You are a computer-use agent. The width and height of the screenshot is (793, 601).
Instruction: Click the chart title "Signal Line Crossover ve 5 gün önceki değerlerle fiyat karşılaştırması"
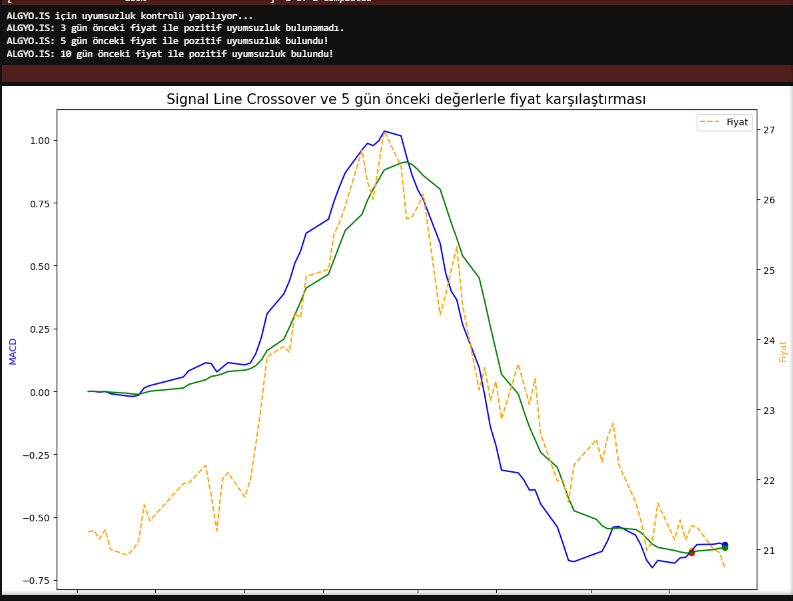406,99
